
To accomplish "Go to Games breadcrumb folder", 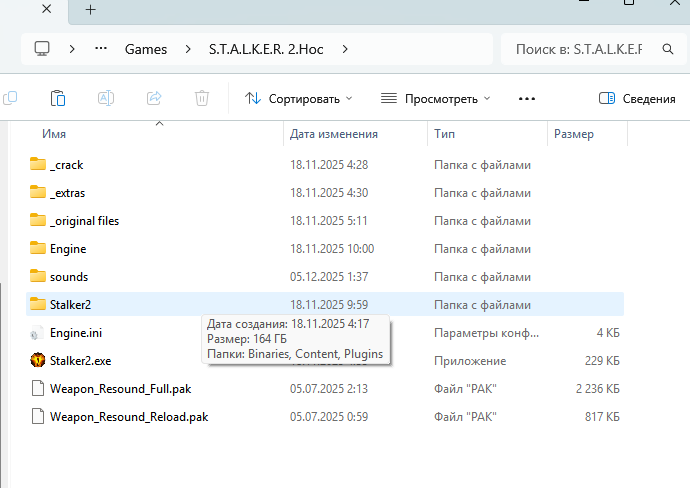I will pyautogui.click(x=146, y=49).
